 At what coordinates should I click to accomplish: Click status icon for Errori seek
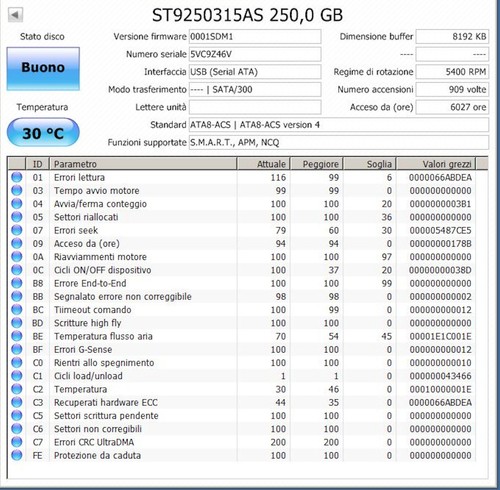(x=17, y=230)
